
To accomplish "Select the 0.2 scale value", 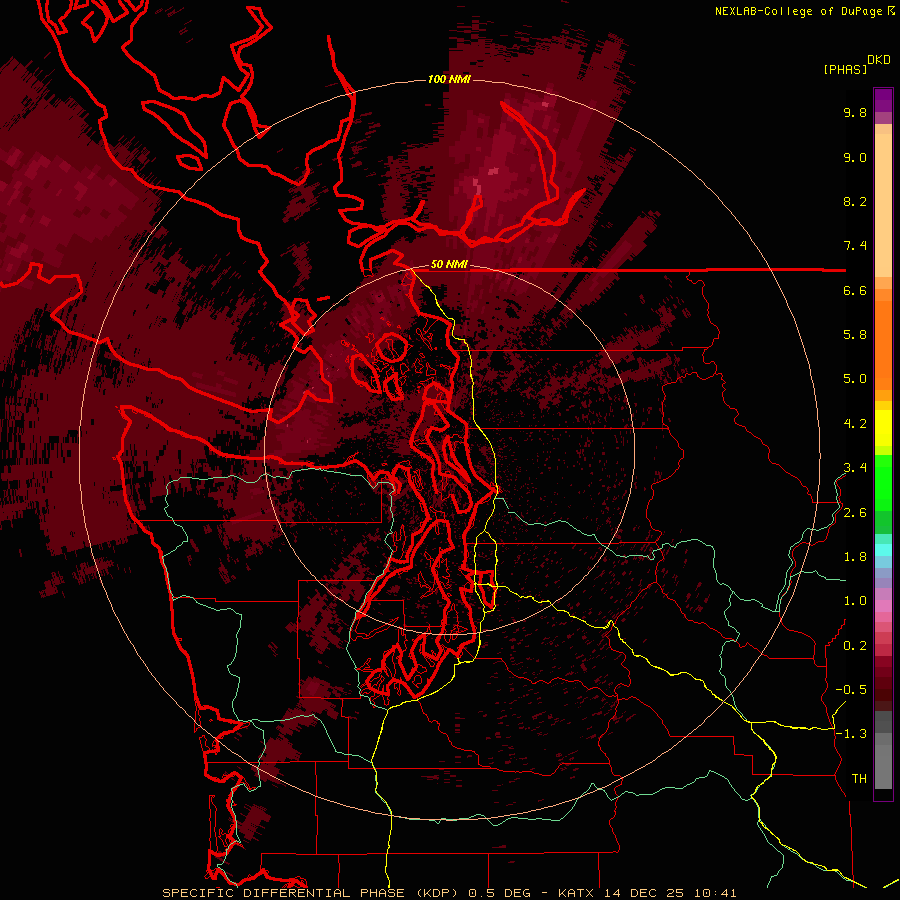I will click(x=855, y=646).
